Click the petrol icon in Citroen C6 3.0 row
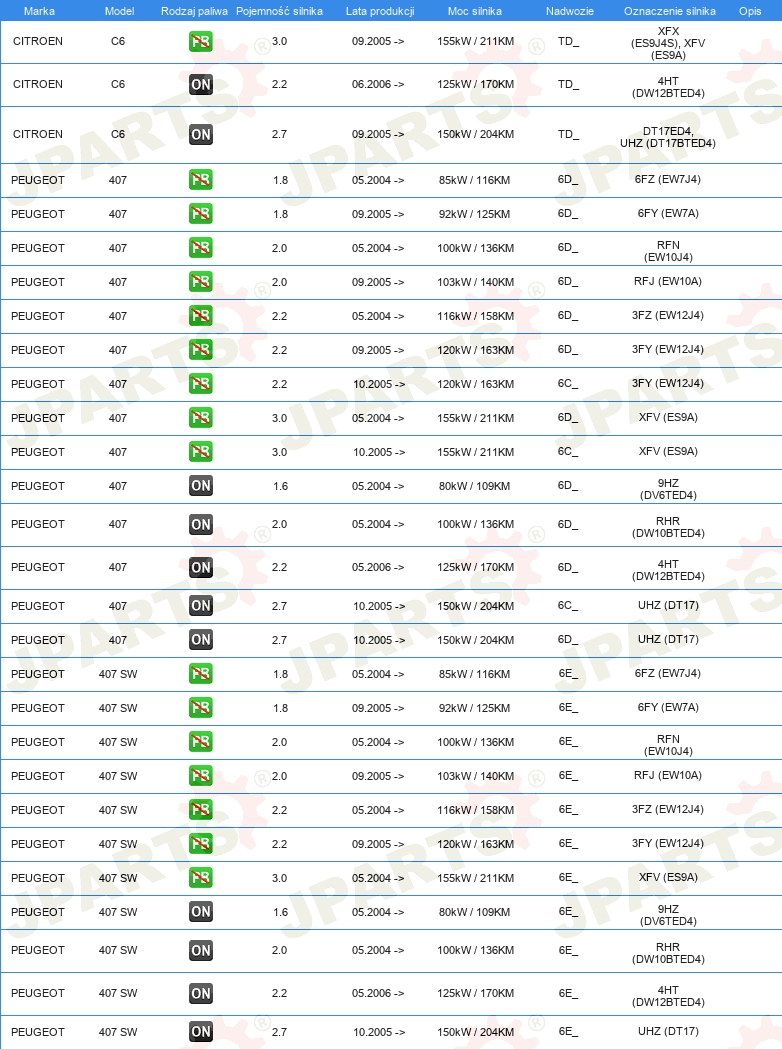Image resolution: width=782 pixels, height=1049 pixels. tap(201, 41)
